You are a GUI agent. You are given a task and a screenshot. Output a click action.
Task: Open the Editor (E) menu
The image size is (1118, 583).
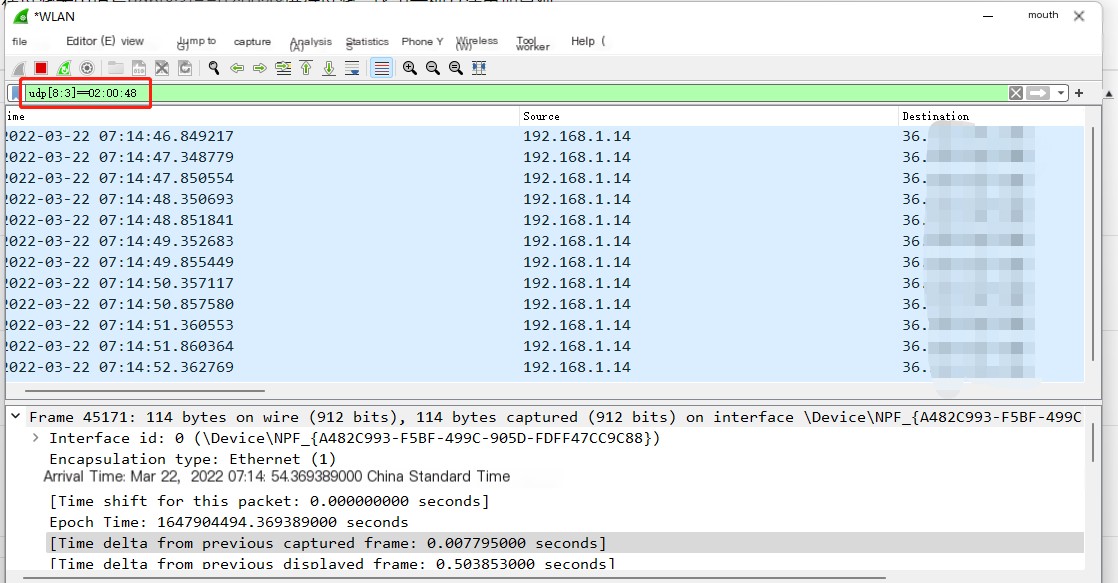click(91, 41)
